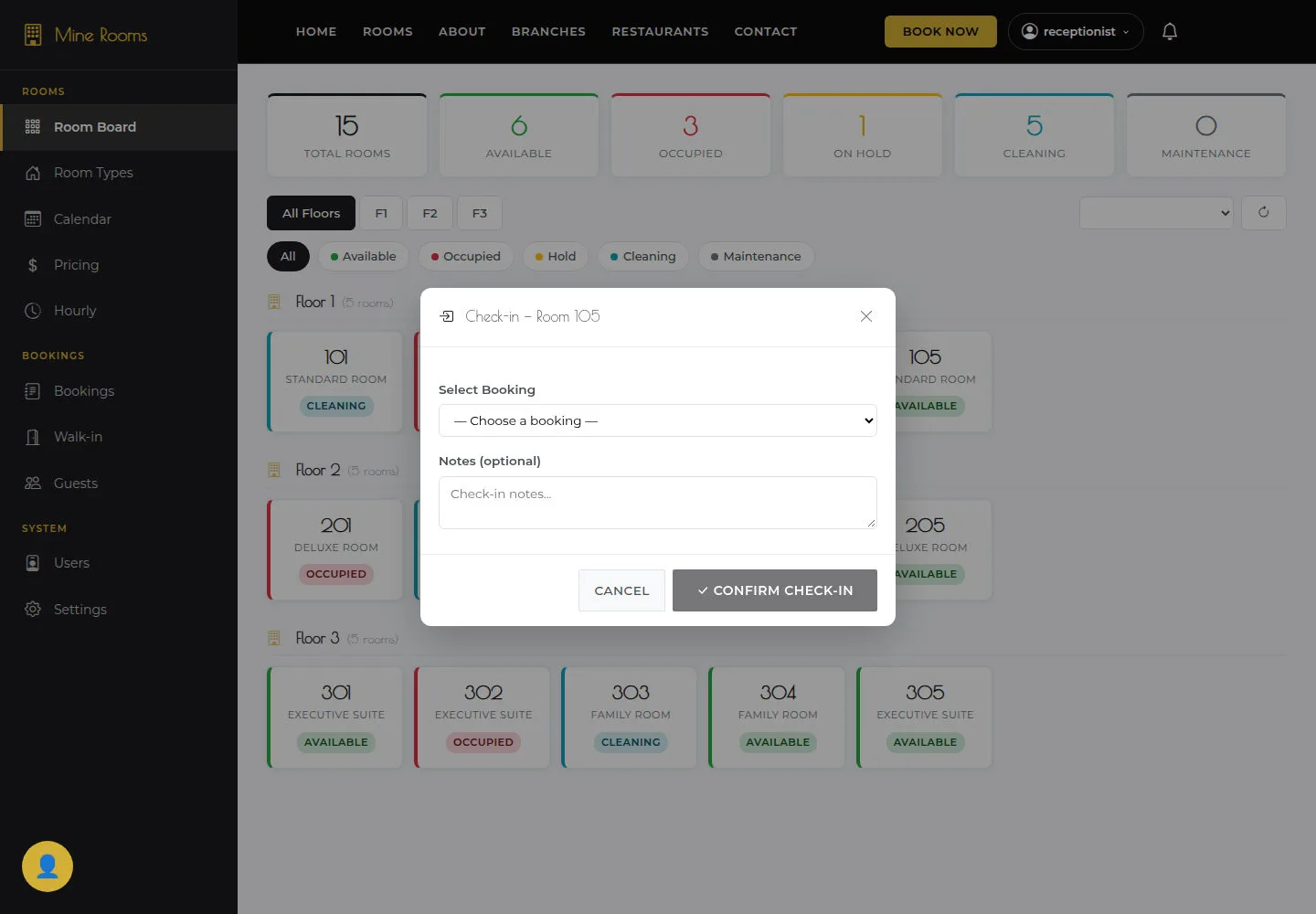Open the receptionist account menu

(1076, 32)
